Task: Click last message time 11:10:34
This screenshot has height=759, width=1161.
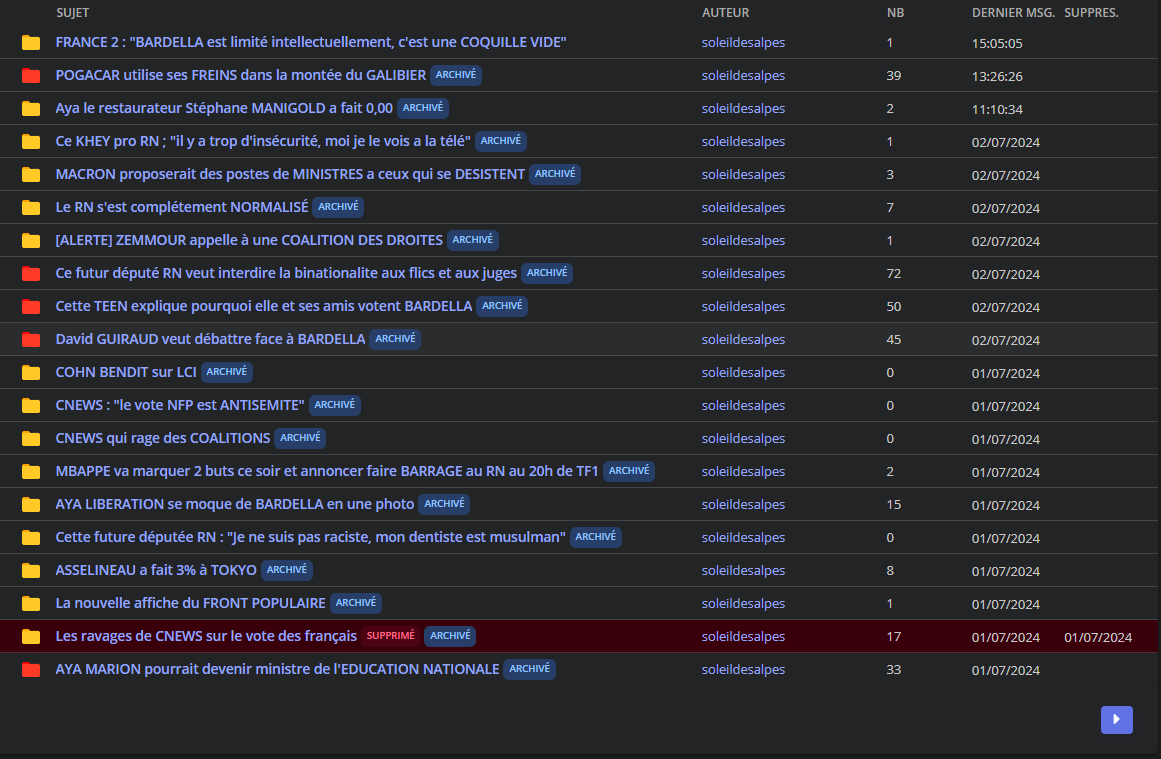Action: coord(997,110)
